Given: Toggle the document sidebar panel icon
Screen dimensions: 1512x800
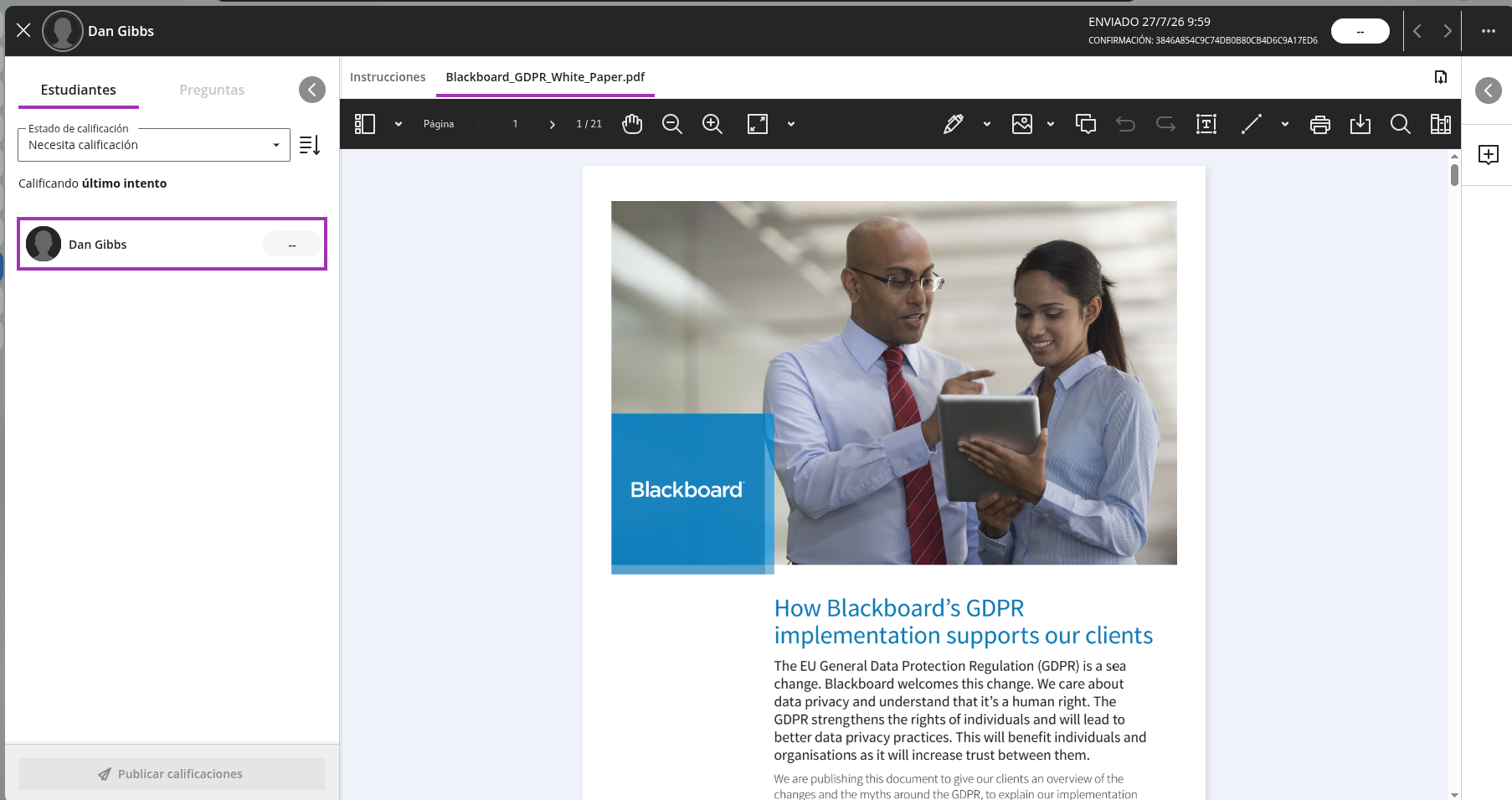Looking at the screenshot, I should tap(365, 124).
